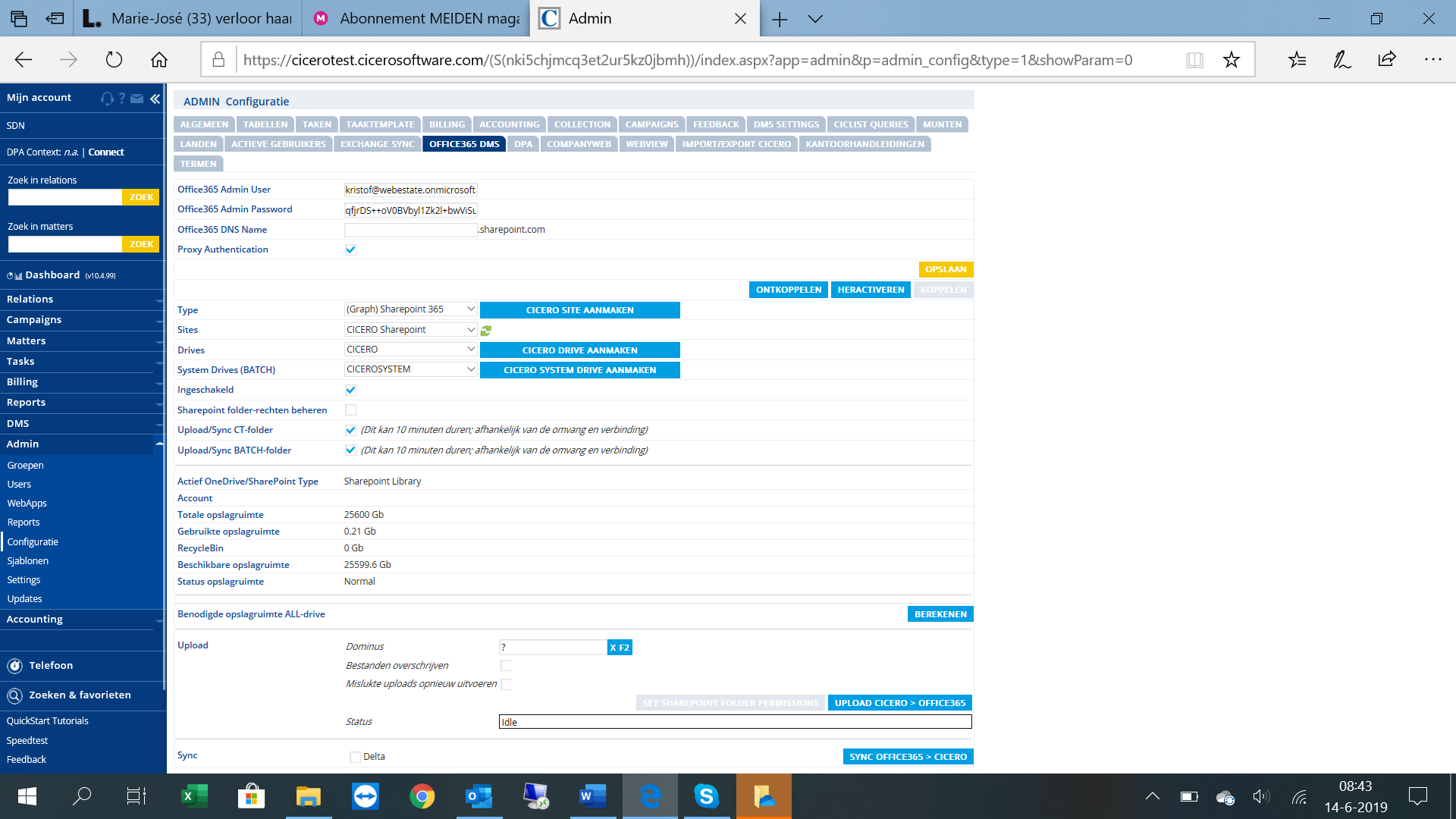
Task: Open the Telefoon sidebar icon
Action: point(15,666)
